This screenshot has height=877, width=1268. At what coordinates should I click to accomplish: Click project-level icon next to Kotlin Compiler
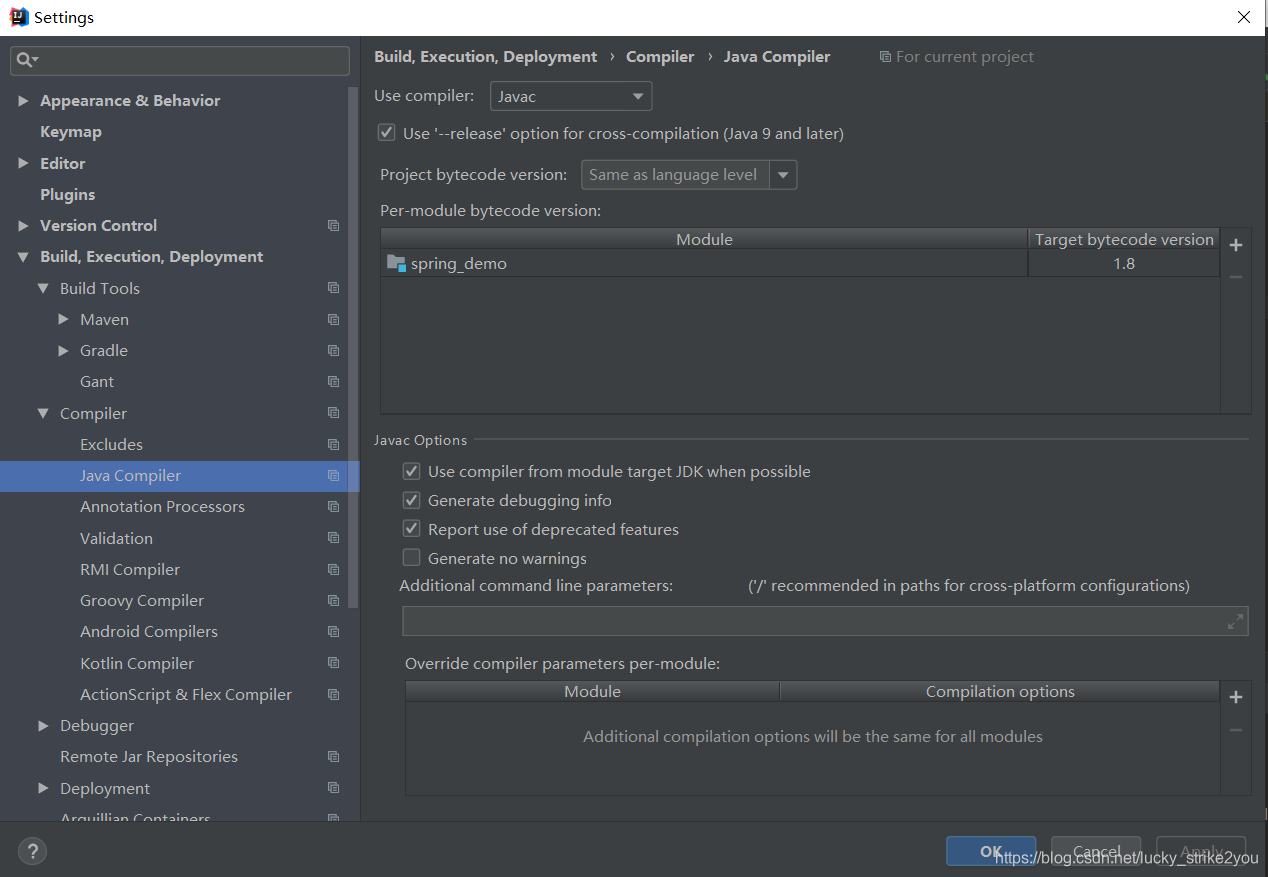click(334, 663)
